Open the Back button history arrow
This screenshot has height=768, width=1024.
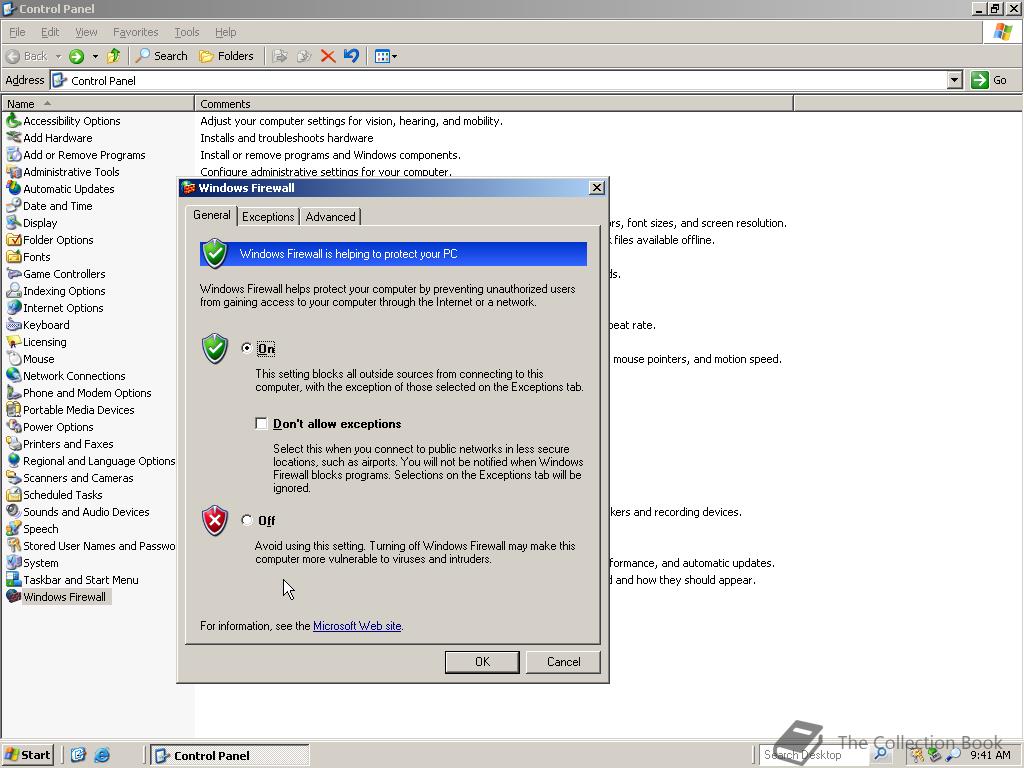pos(58,56)
